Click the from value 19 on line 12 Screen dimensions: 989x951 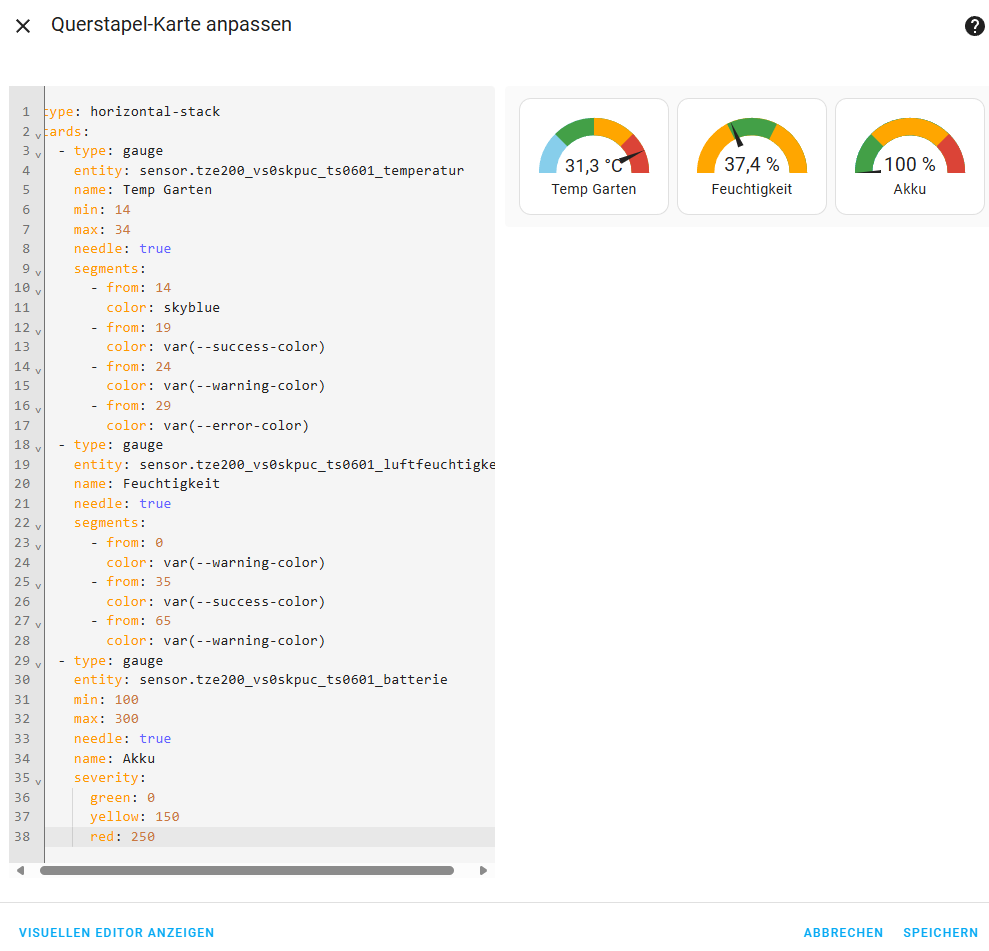[163, 327]
